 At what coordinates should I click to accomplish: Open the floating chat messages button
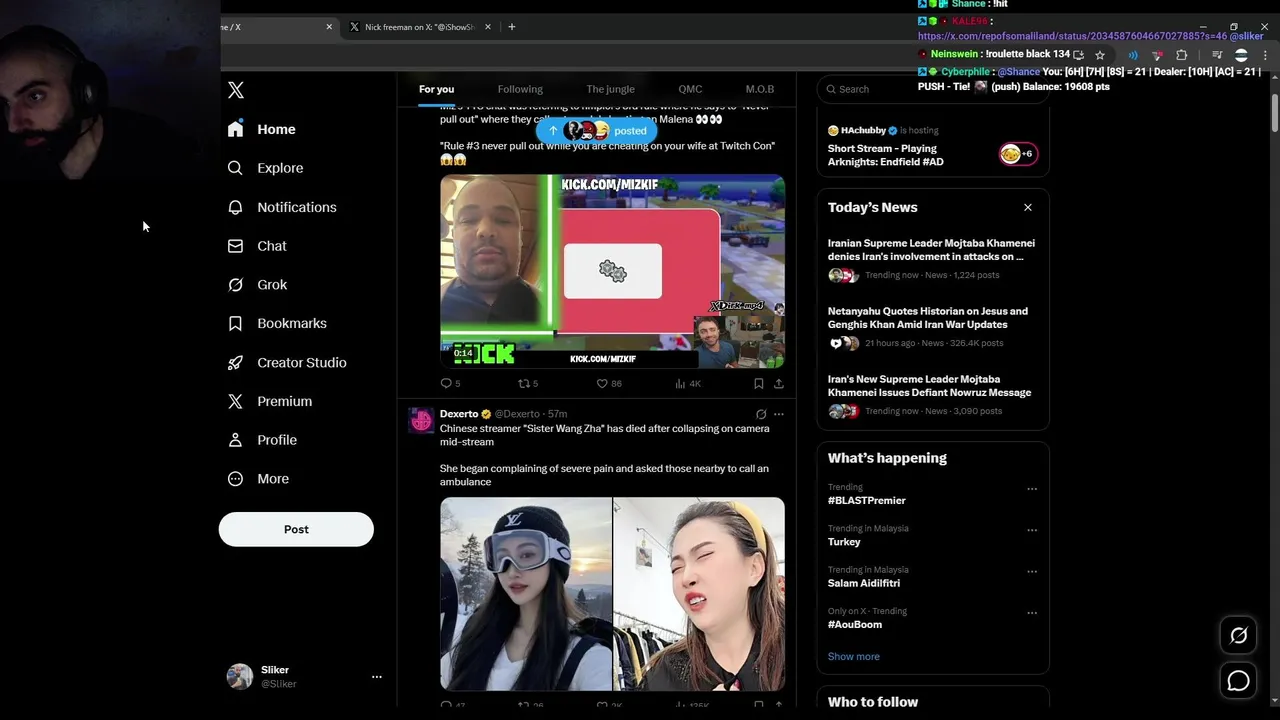[x=1238, y=681]
